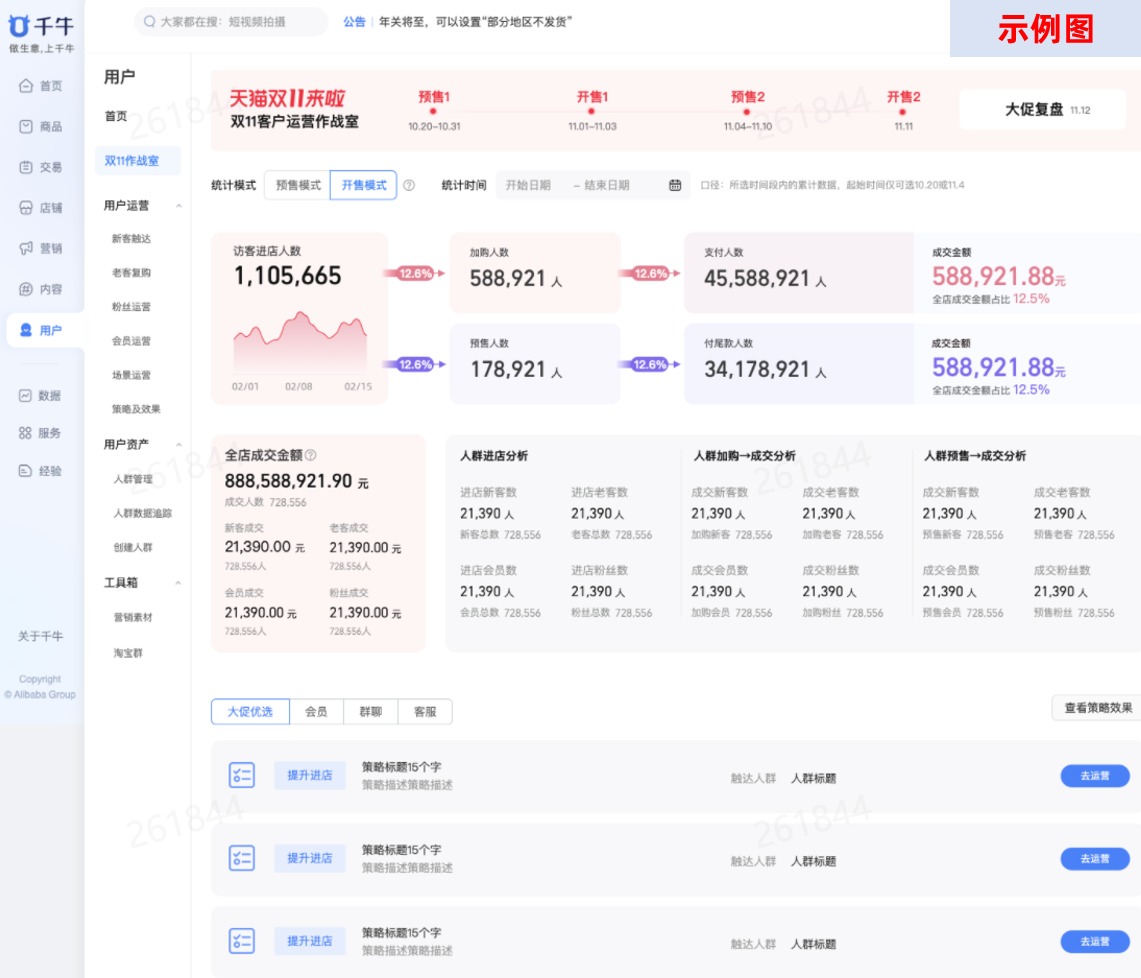Click checklist icon of second strategy row
The image size is (1141, 978).
(x=242, y=859)
